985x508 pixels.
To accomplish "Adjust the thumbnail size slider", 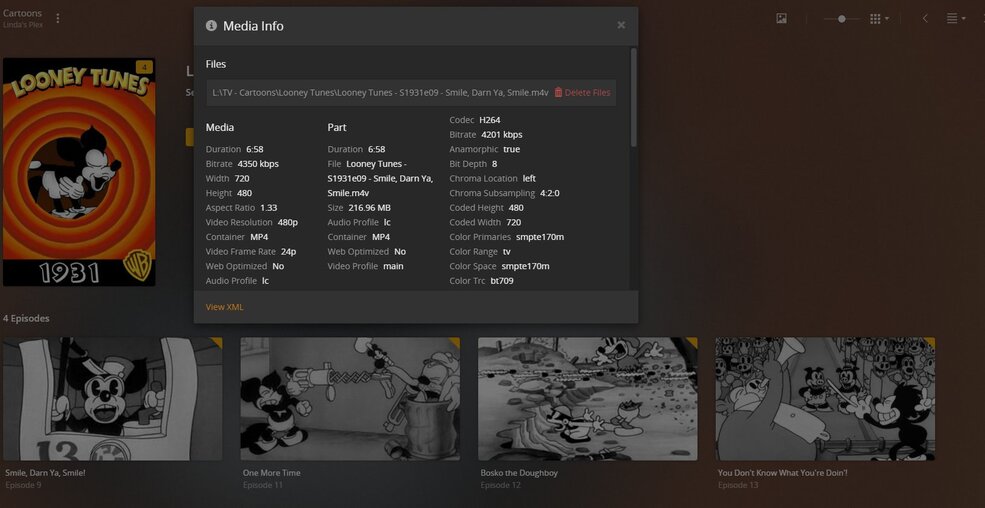I will [x=841, y=19].
